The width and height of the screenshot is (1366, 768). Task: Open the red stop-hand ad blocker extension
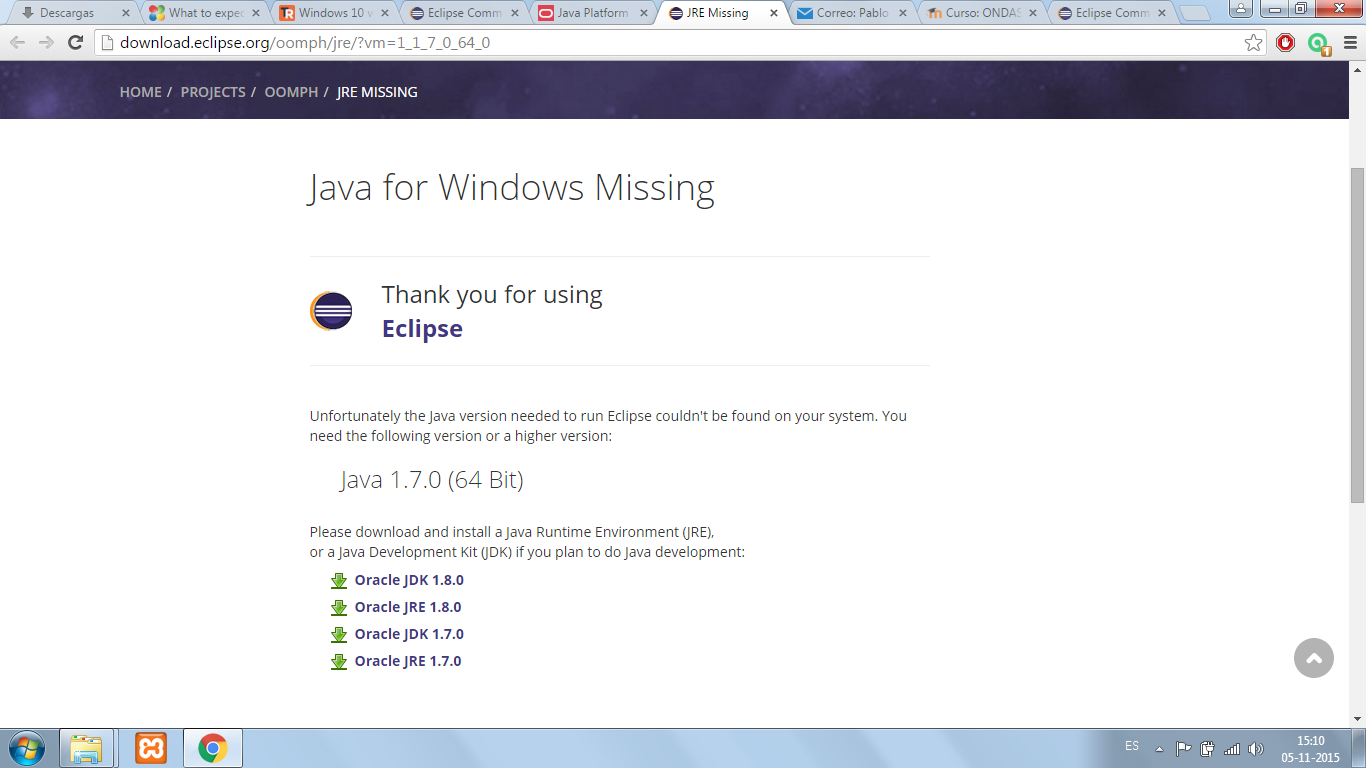[x=1286, y=43]
